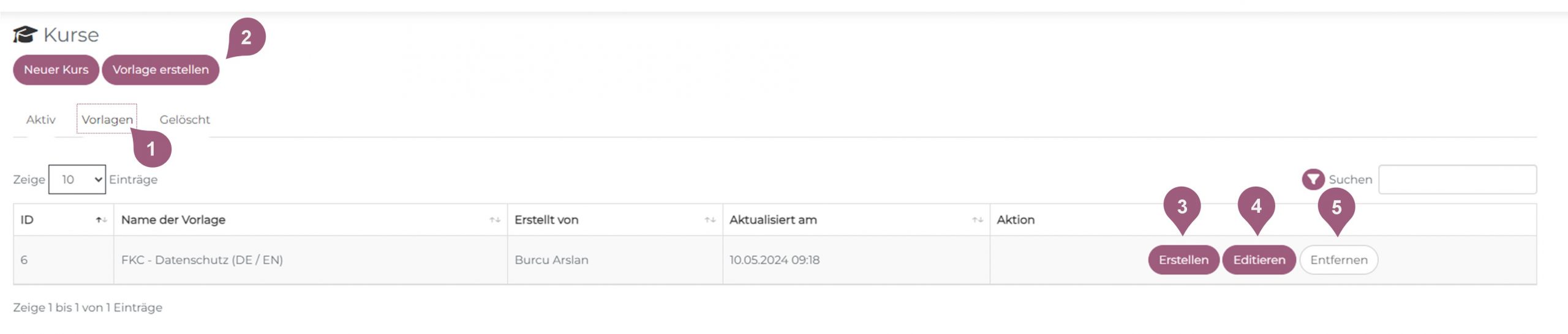Open the Gelöscht tab
This screenshot has width=1568, height=334.
coord(184,120)
